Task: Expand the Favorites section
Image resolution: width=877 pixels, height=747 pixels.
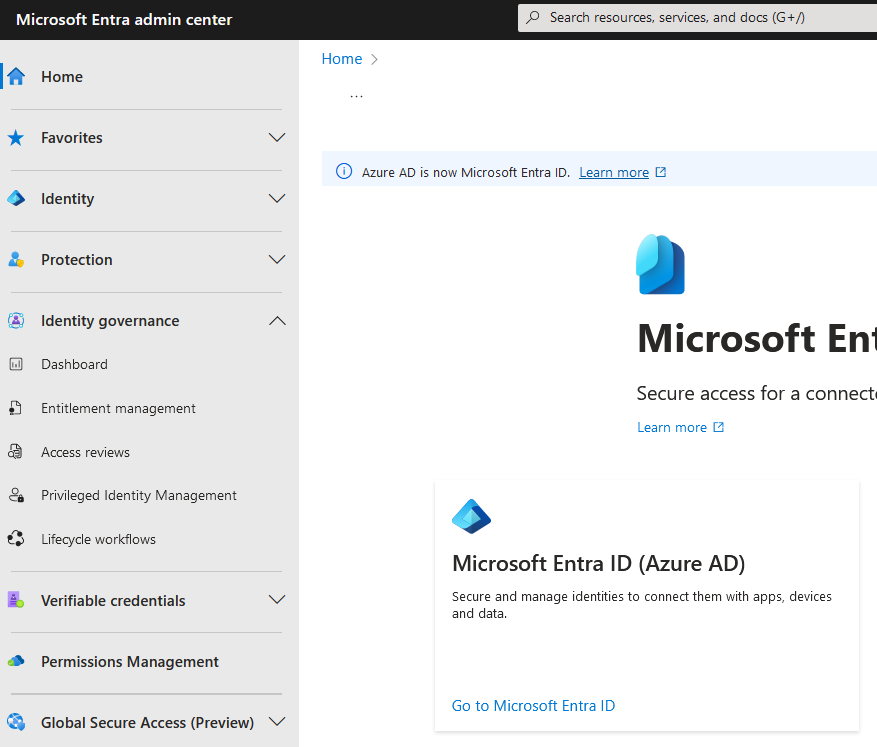Action: click(276, 137)
